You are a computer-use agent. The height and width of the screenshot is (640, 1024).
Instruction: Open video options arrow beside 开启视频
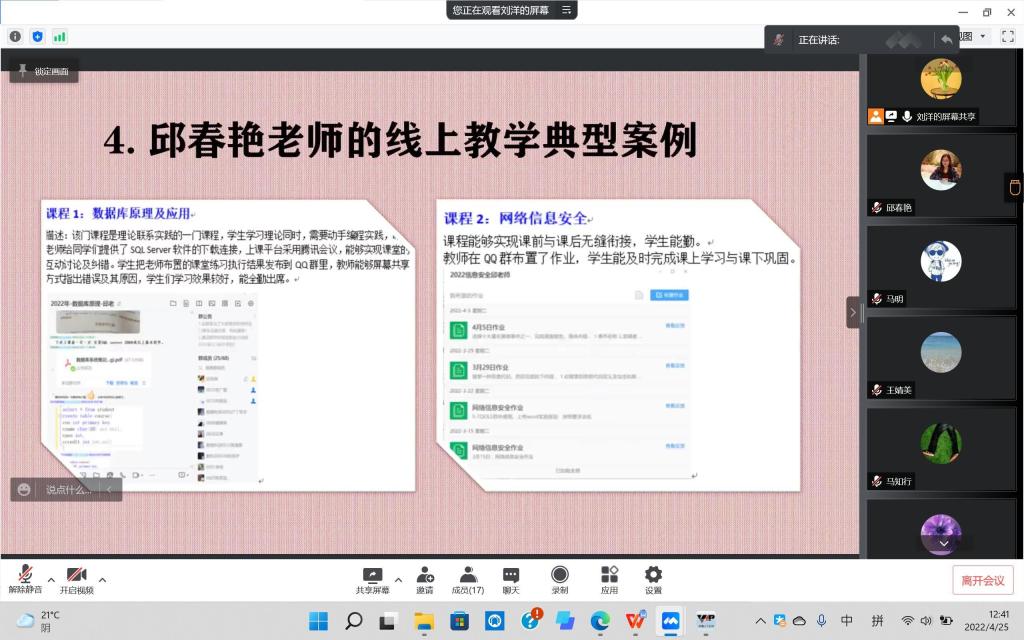click(x=102, y=579)
